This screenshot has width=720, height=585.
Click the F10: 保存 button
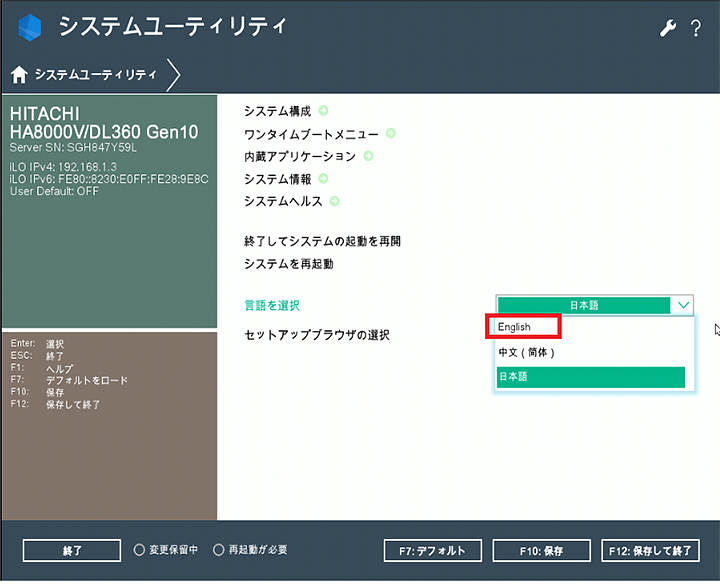(x=541, y=551)
